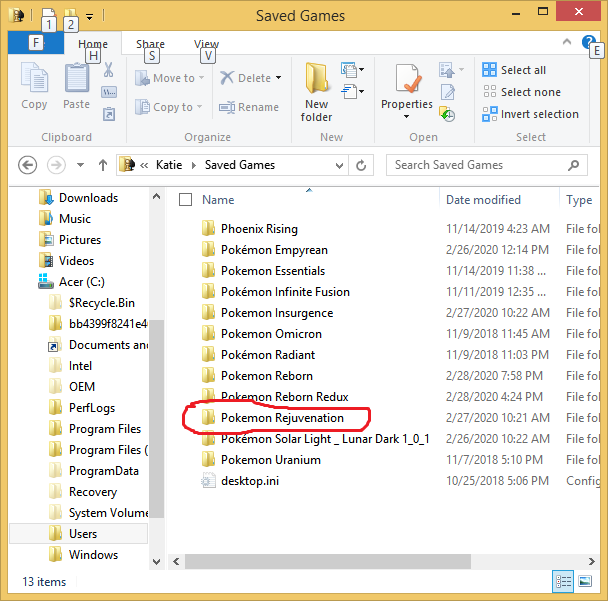This screenshot has width=608, height=601.
Task: Go up one folder level
Action: pyautogui.click(x=103, y=166)
